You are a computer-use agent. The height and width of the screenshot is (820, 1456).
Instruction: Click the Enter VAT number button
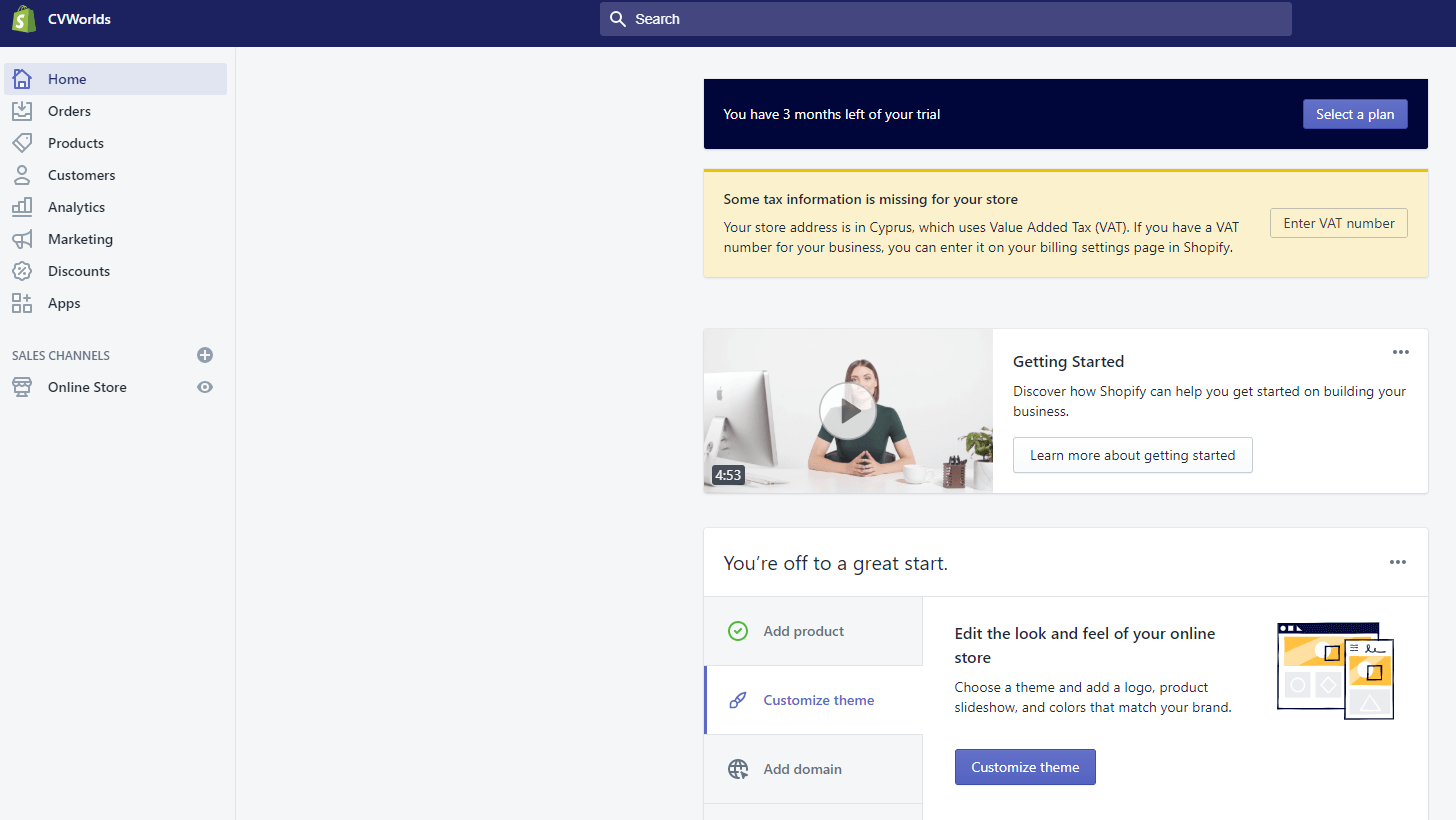point(1339,223)
